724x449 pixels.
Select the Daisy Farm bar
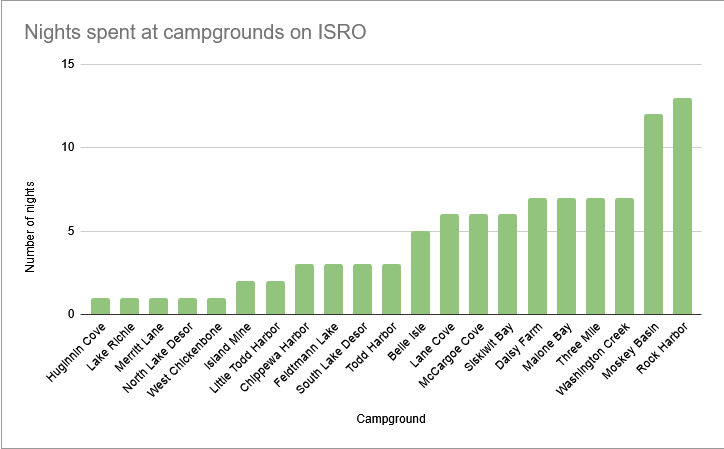(x=537, y=256)
